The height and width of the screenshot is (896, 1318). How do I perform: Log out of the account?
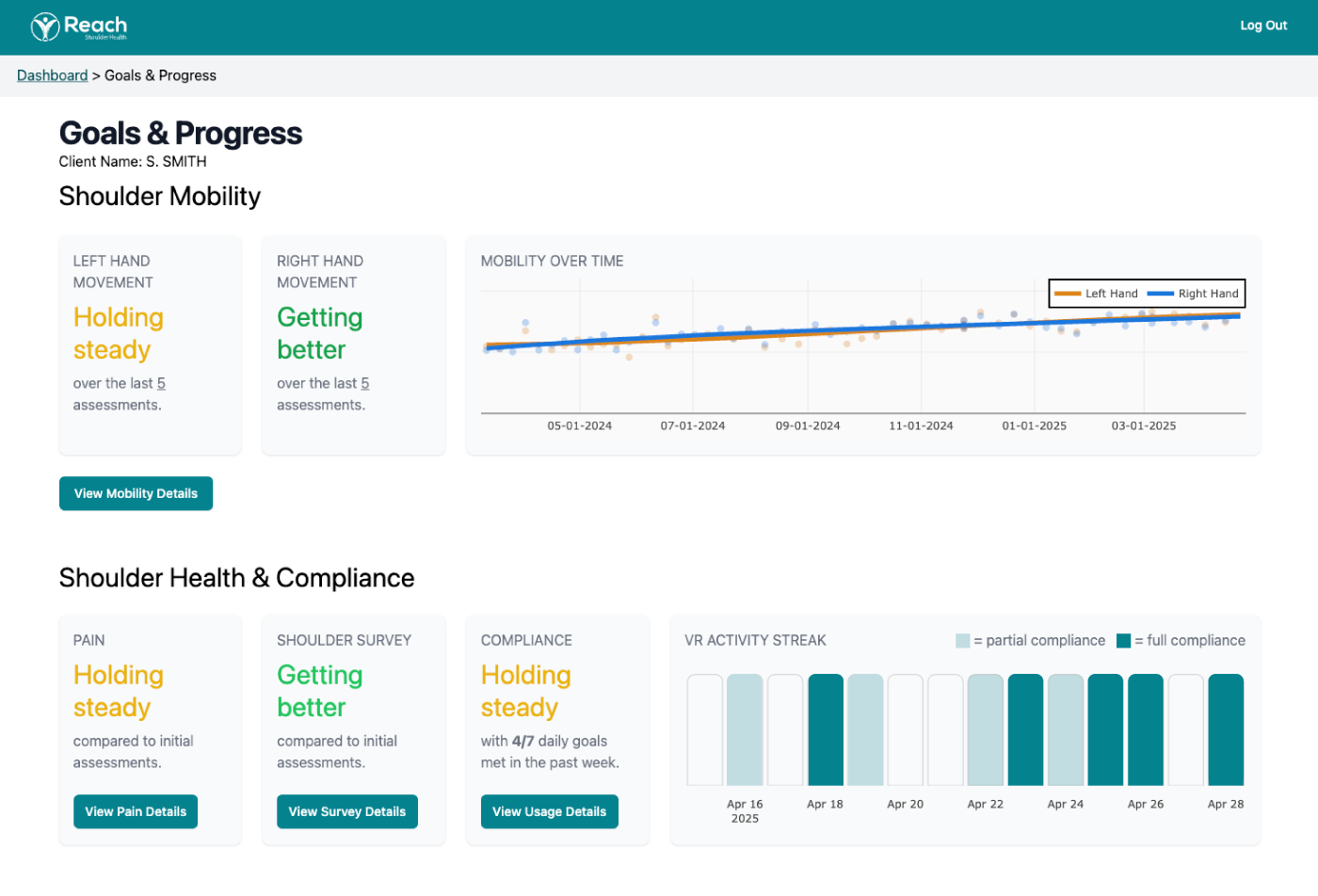[x=1262, y=25]
